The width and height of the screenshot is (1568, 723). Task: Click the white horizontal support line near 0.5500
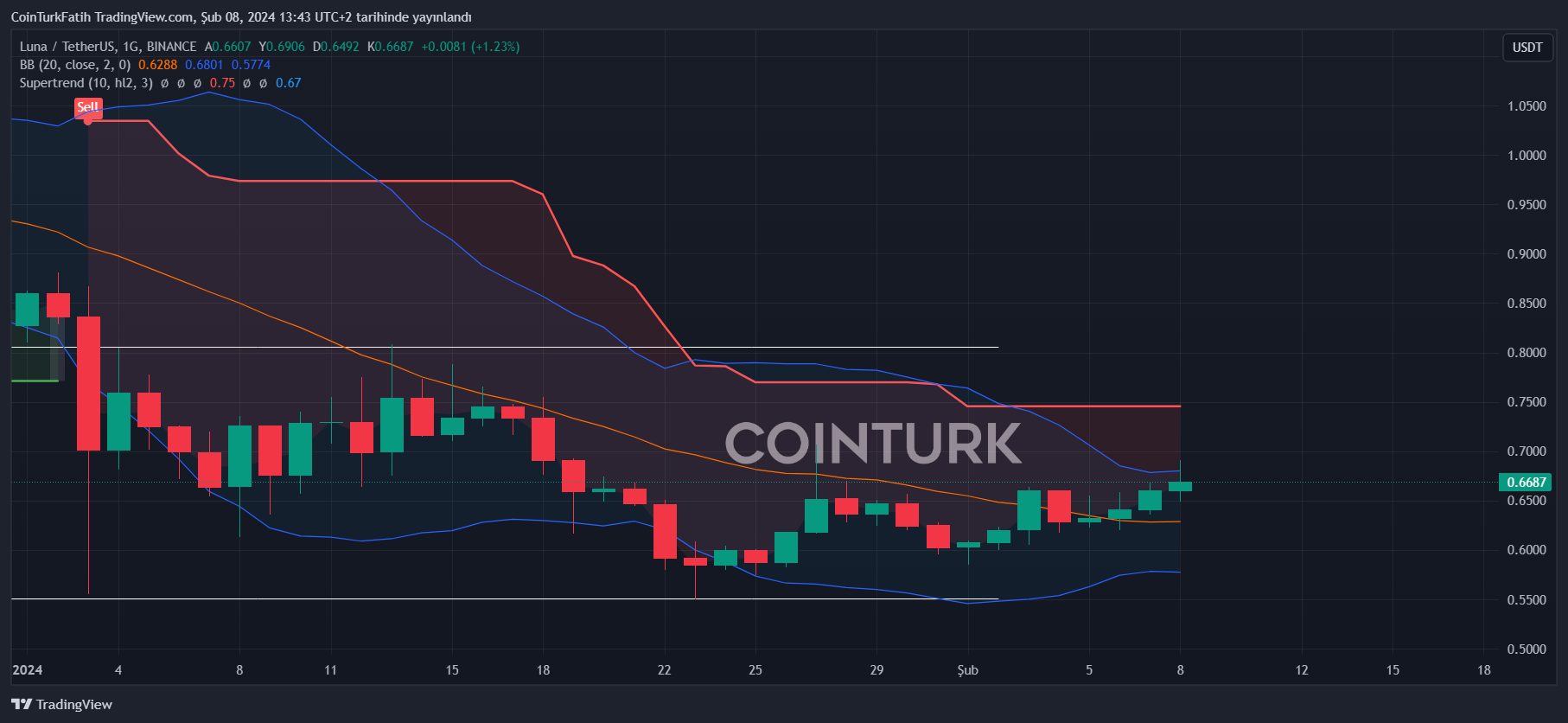click(x=505, y=598)
